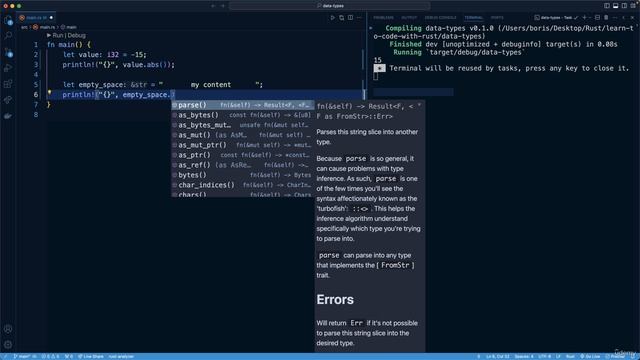Click the errors and warnings status item
Viewport: 640px width, 360px height.
click(50, 356)
